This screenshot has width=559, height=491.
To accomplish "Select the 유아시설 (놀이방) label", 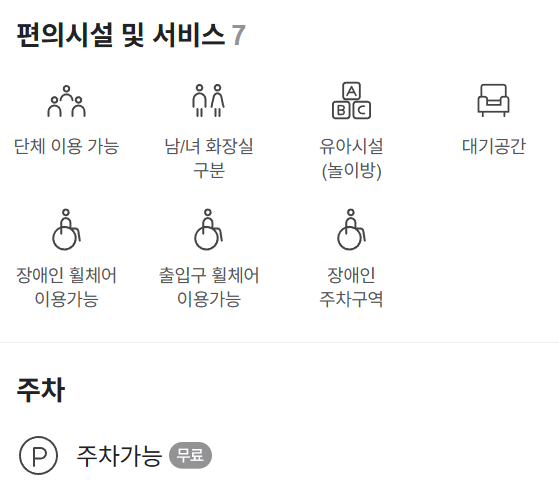I will point(351,158).
